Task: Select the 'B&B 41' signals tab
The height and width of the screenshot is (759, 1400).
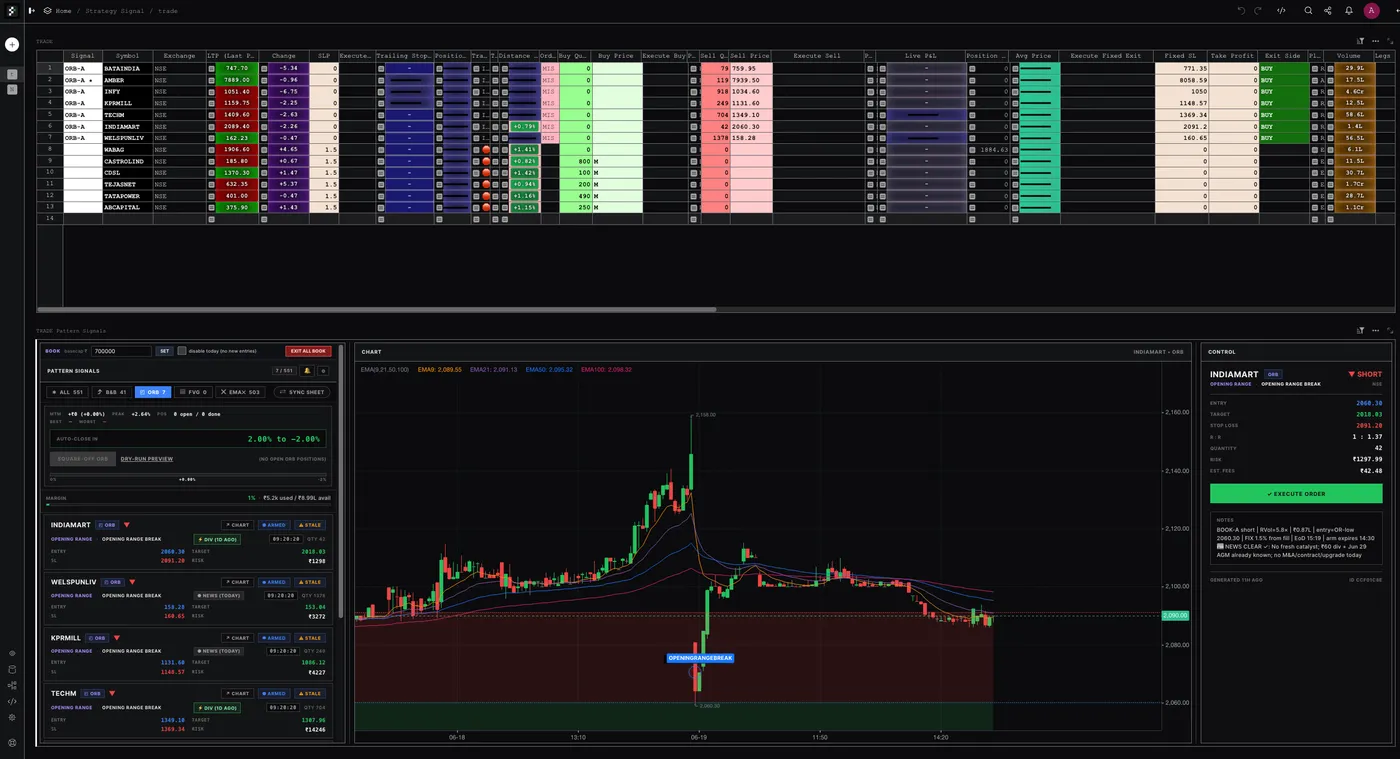Action: click(111, 392)
